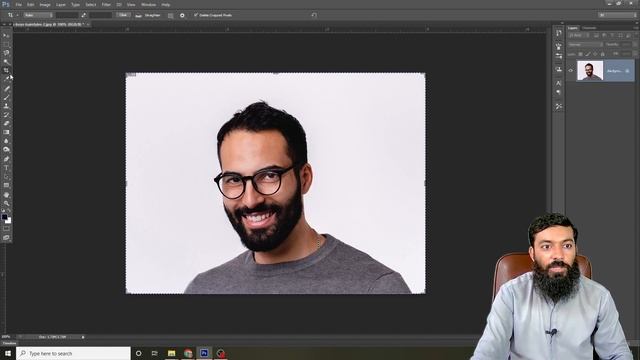Select the Eraser tool
This screenshot has width=640, height=360.
tap(6, 123)
